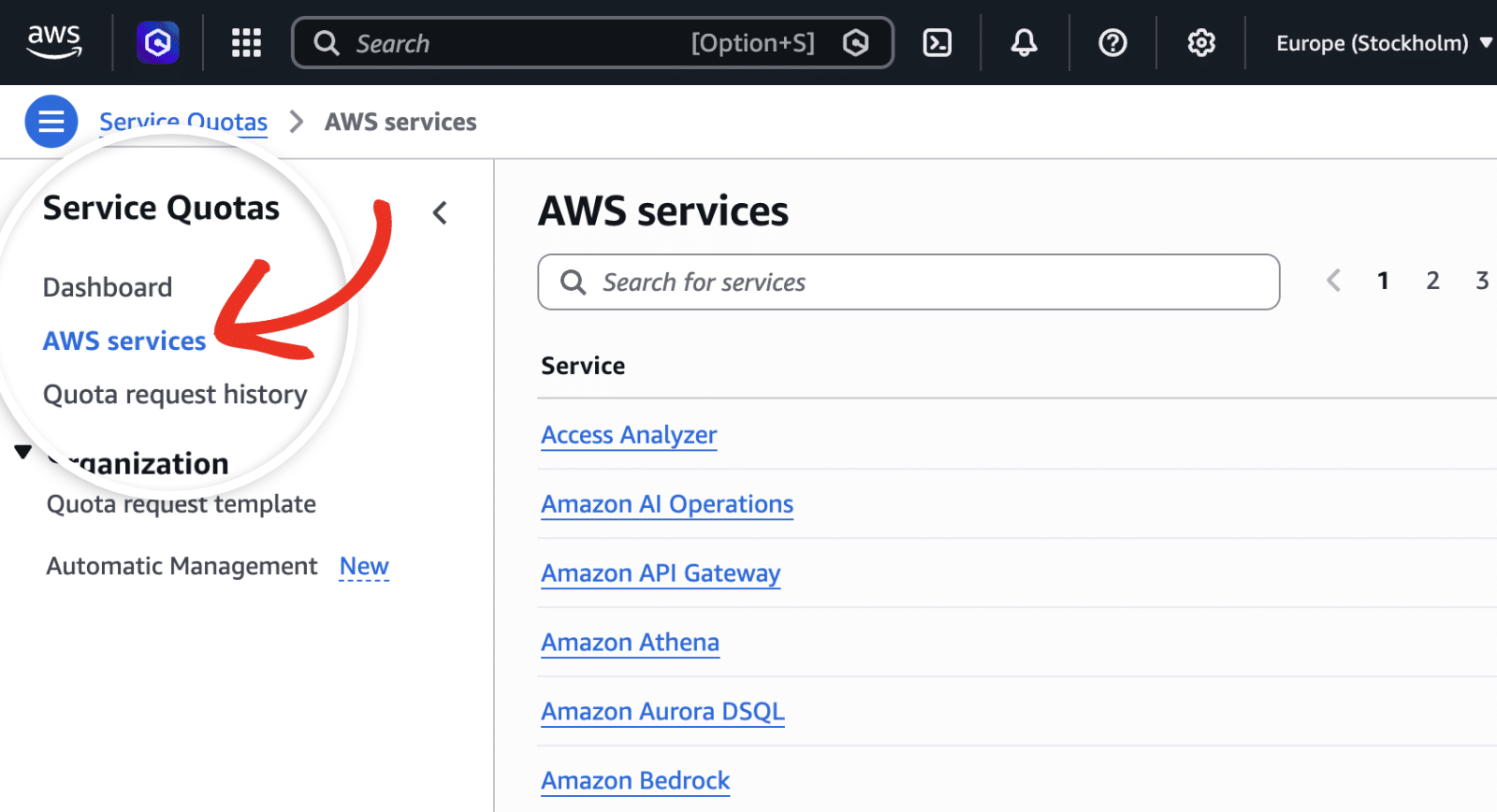
Task: Click the AWS services page heading
Action: coord(663,211)
